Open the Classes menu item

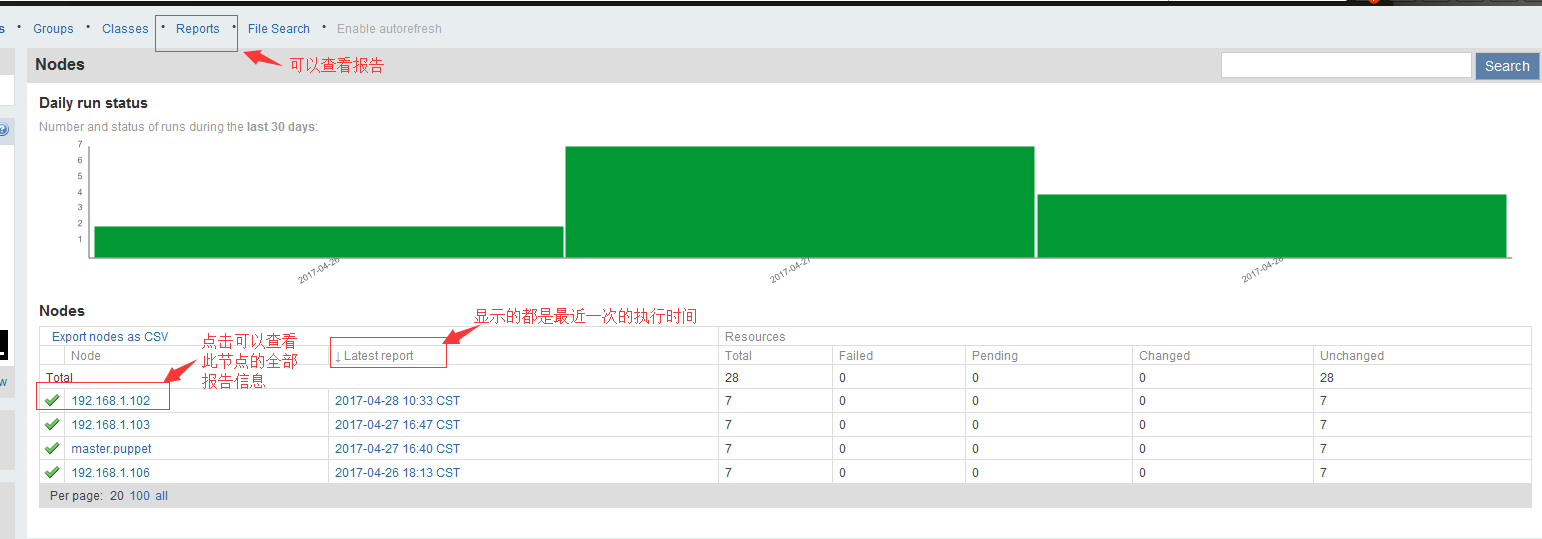(x=125, y=29)
